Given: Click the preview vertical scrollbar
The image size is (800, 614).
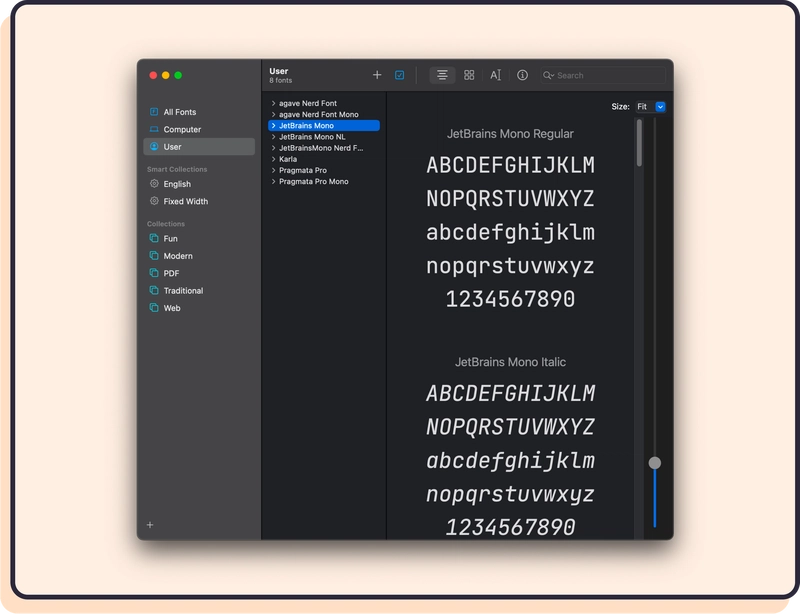Looking at the screenshot, I should click(x=639, y=143).
